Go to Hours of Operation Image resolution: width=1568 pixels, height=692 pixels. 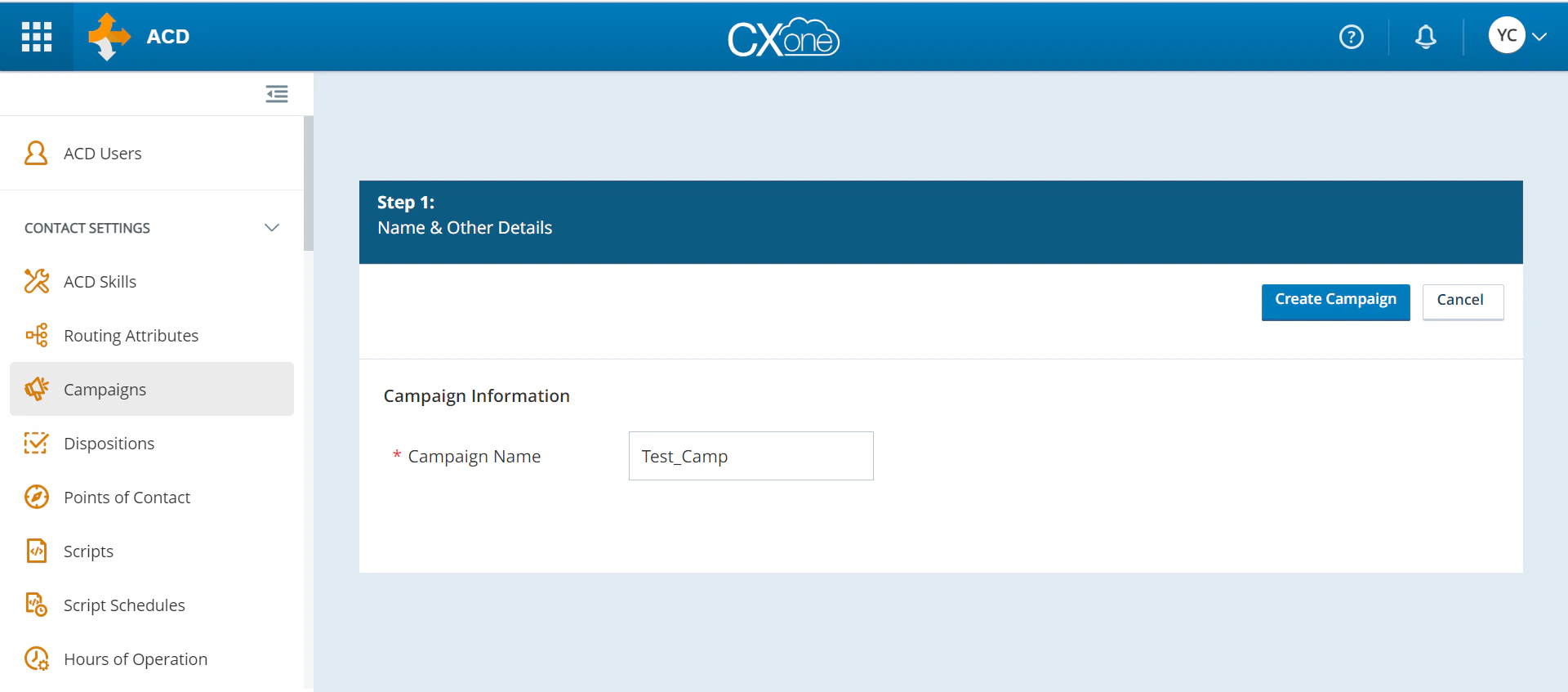[x=152, y=659]
